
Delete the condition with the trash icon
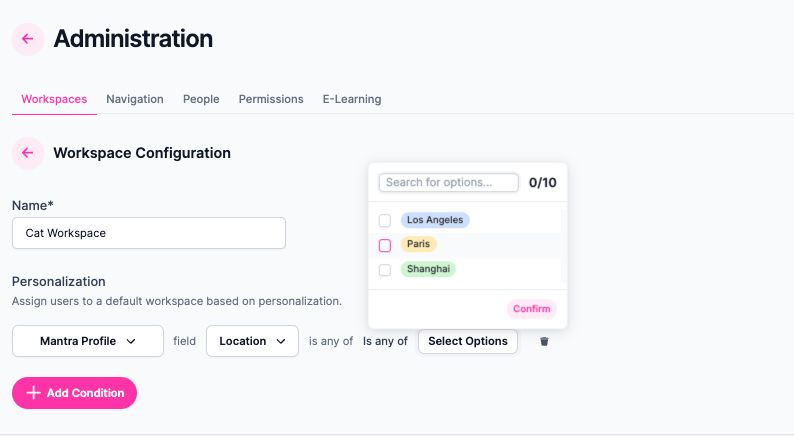[x=544, y=341]
